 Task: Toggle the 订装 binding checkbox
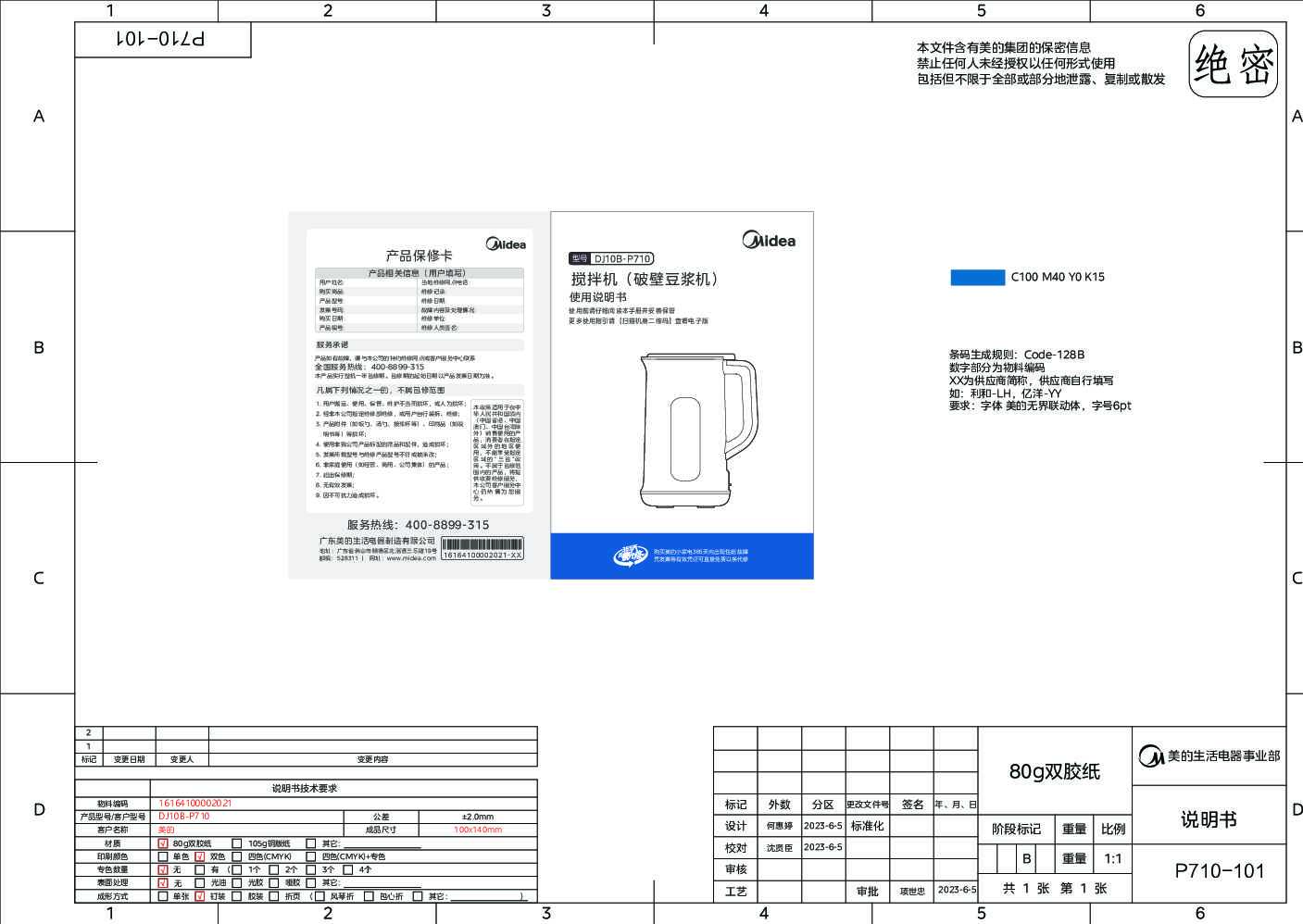click(x=200, y=896)
